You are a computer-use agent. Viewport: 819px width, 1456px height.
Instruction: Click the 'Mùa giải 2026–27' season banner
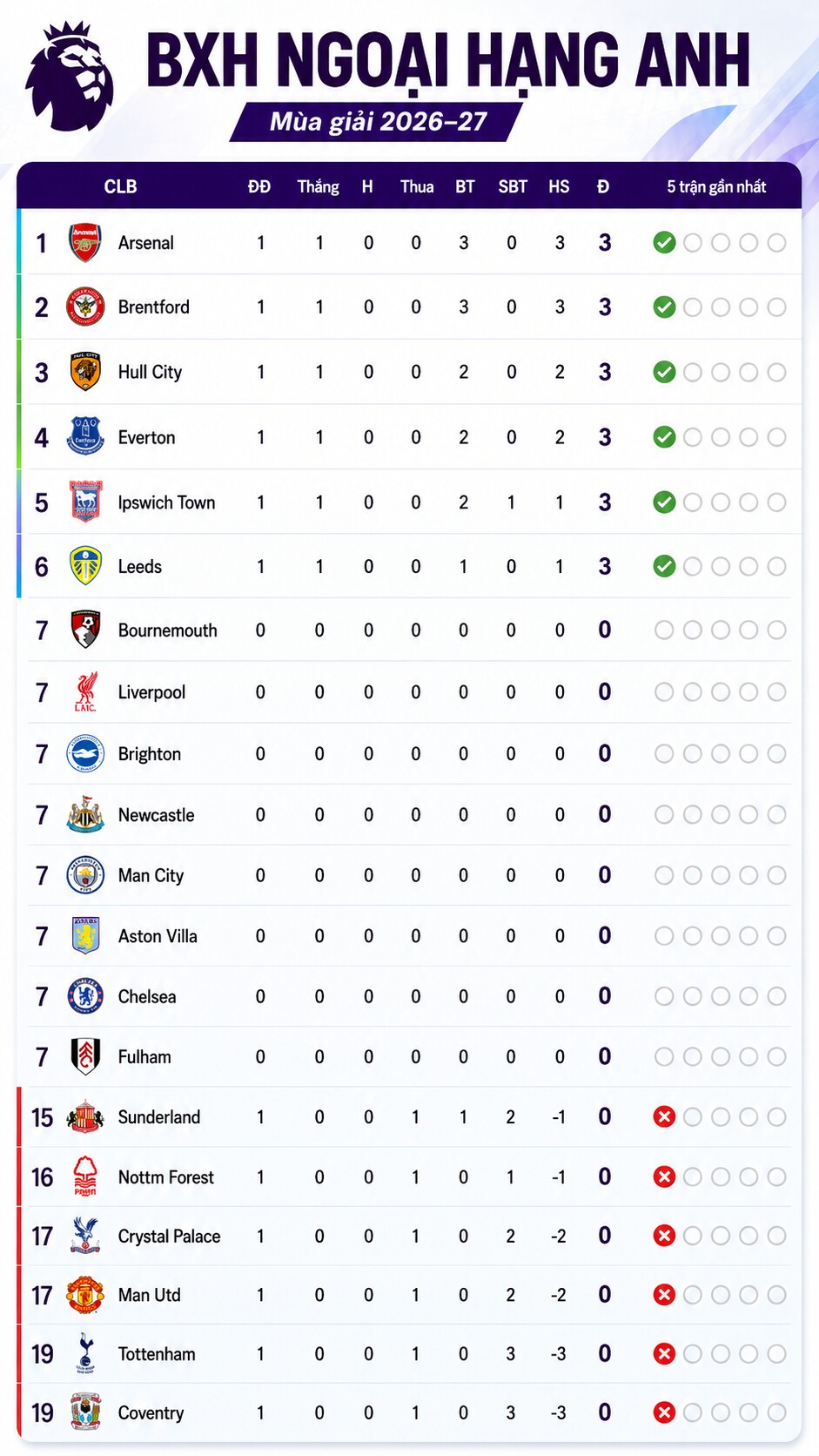[377, 122]
